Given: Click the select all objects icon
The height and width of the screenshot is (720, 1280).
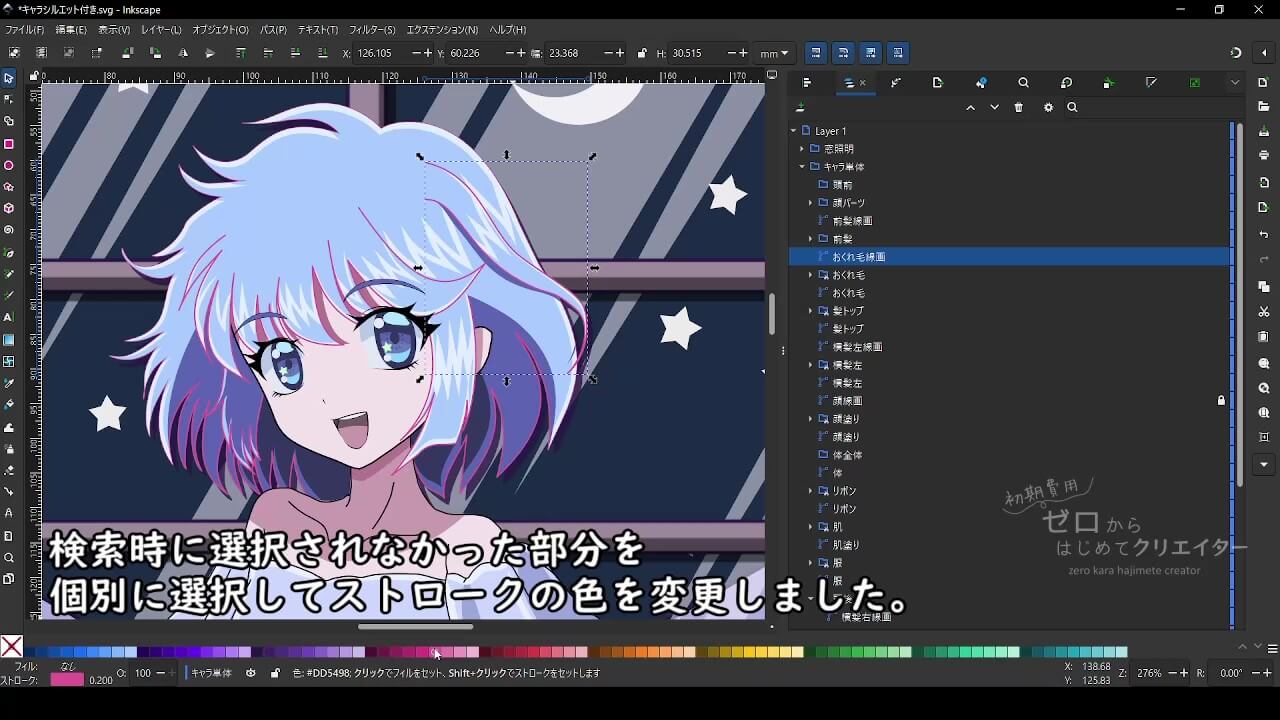Looking at the screenshot, I should click(14, 53).
